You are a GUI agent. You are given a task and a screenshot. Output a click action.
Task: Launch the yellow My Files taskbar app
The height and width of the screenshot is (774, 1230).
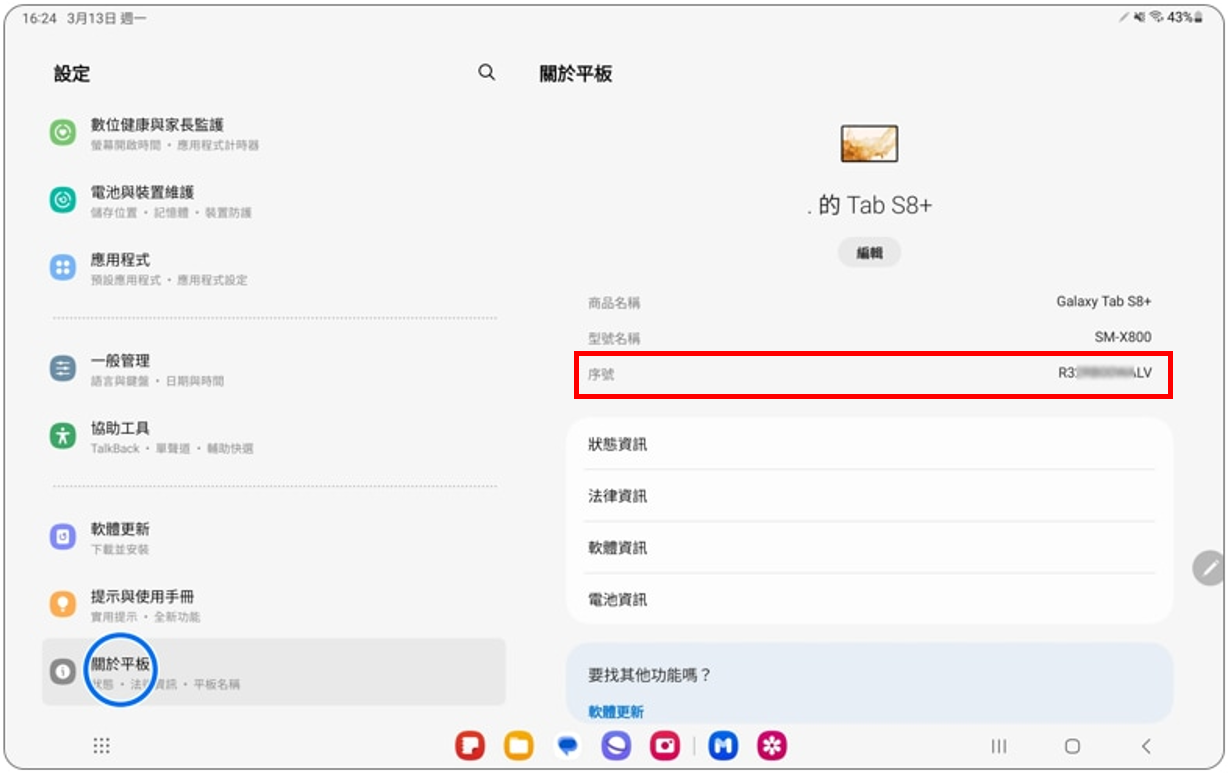click(519, 745)
